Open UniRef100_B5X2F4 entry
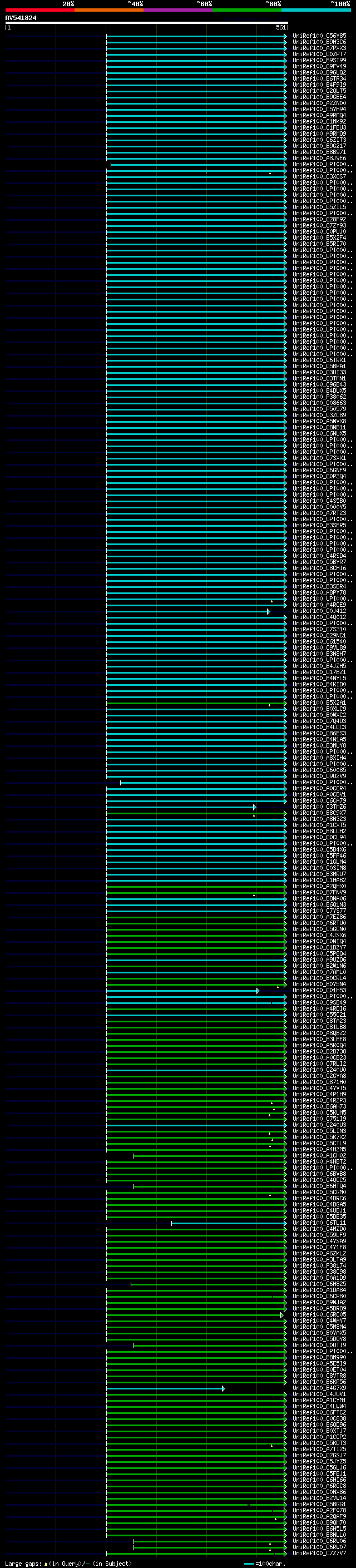Viewport: 356px width, 1568px height. pyautogui.click(x=319, y=238)
